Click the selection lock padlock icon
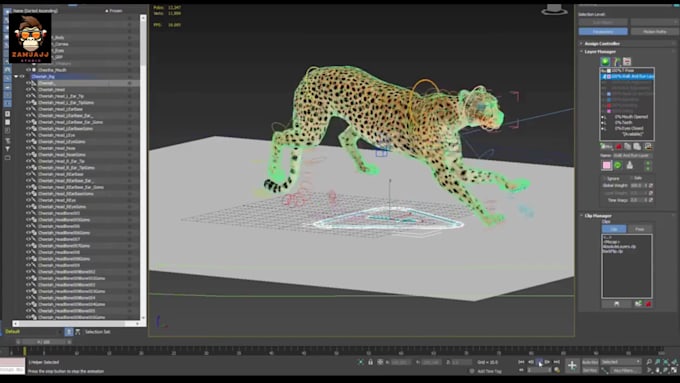Image resolution: width=680 pixels, height=383 pixels. pyautogui.click(x=370, y=362)
